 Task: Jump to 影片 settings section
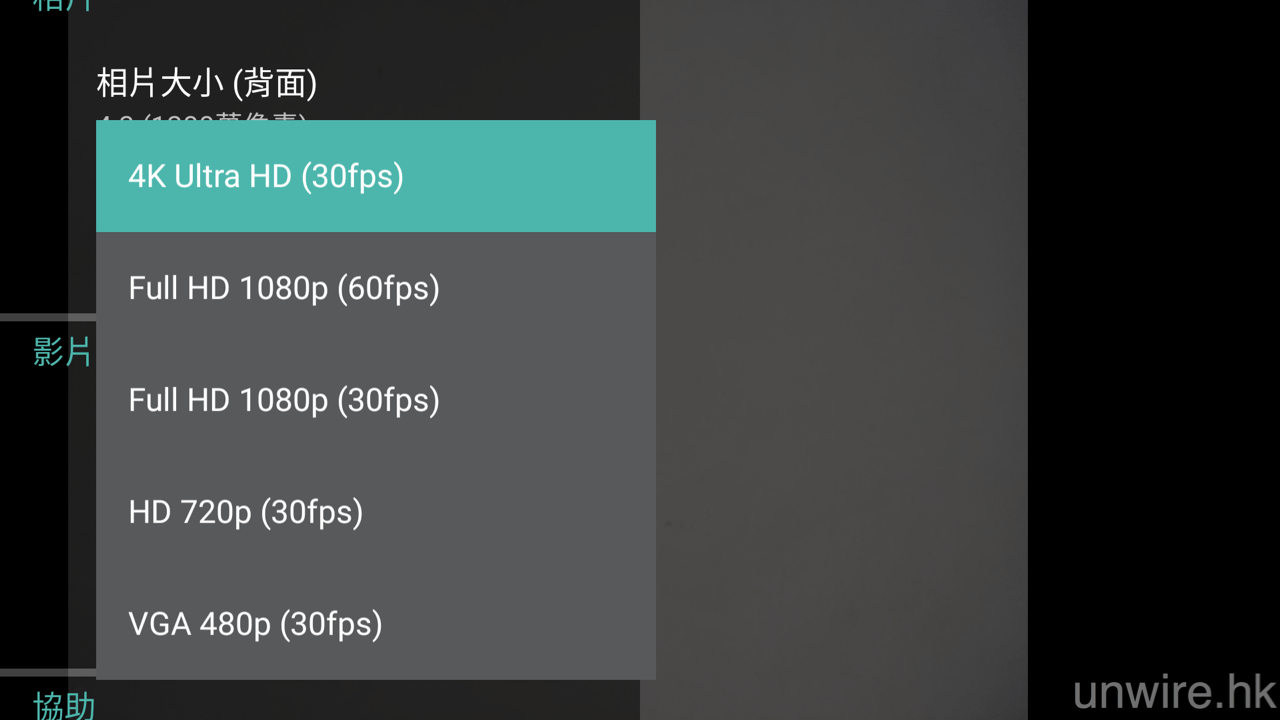pyautogui.click(x=62, y=352)
